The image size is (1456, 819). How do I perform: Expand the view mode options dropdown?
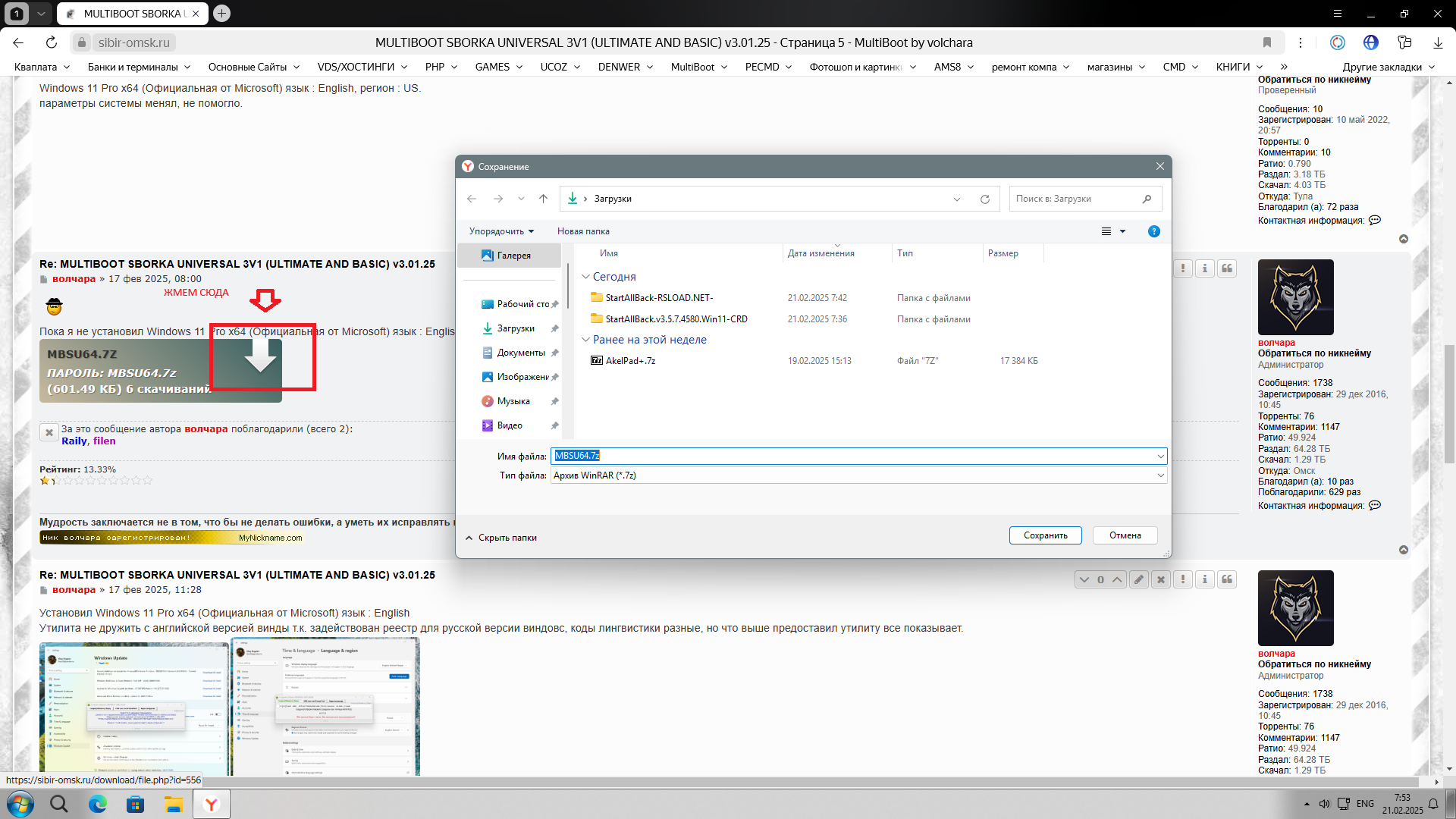(1122, 231)
